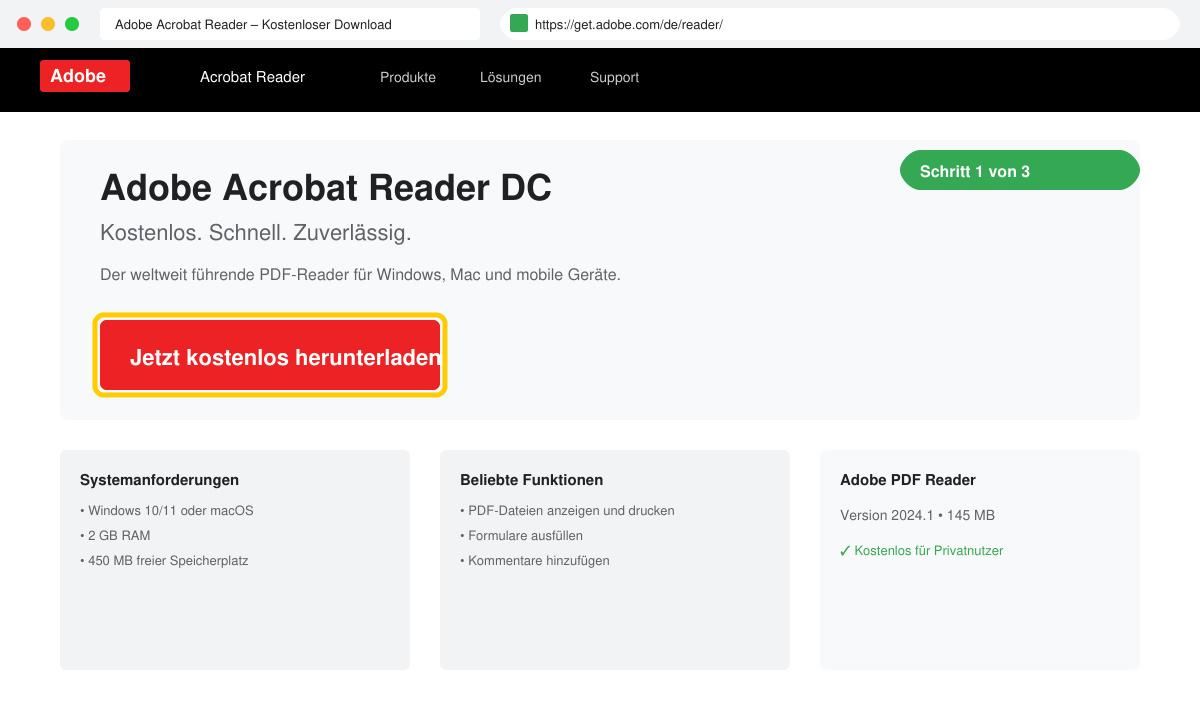The width and height of the screenshot is (1200, 720).
Task: Click the Kommentare hinzufügen line
Action: tap(534, 560)
